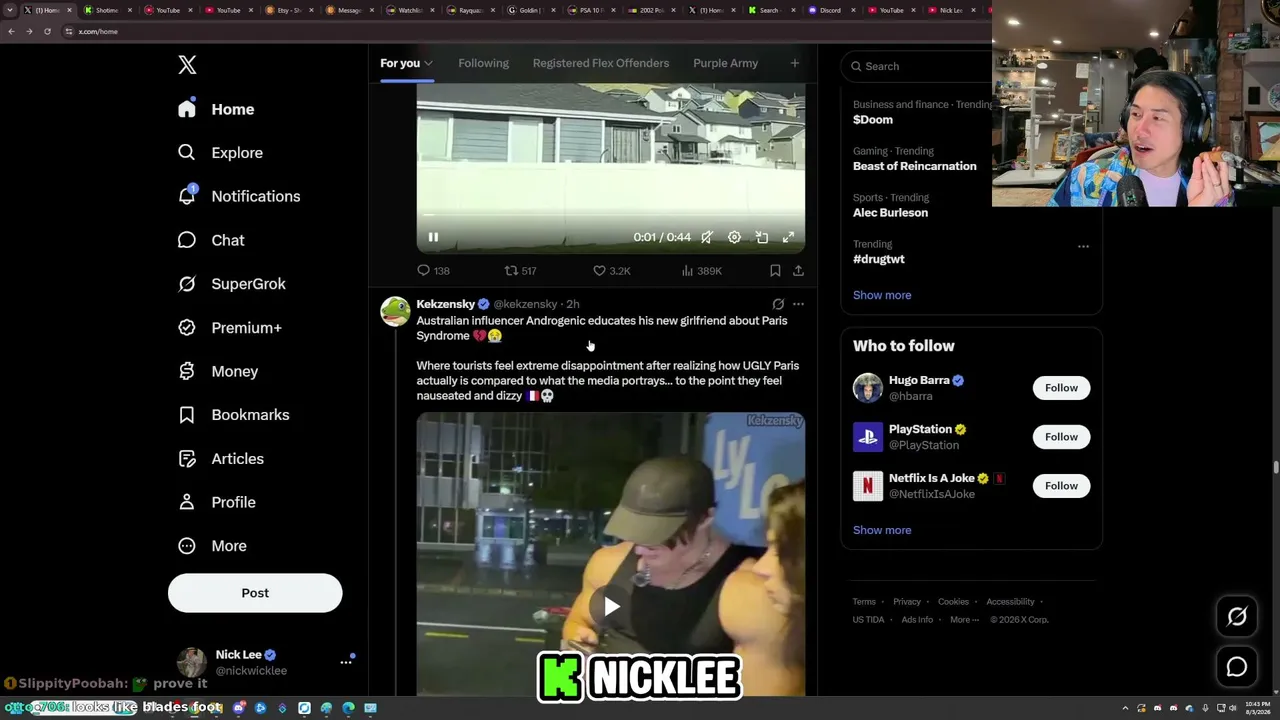This screenshot has height=720, width=1280.
Task: Open Nick Lee account options menu
Action: coord(346,662)
